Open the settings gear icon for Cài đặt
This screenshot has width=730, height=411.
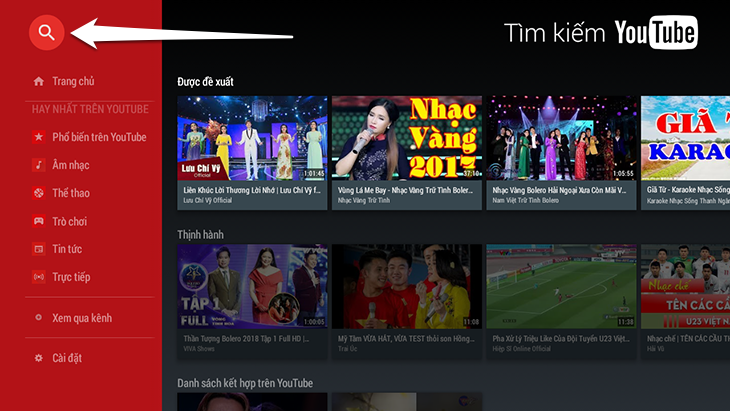coord(38,357)
